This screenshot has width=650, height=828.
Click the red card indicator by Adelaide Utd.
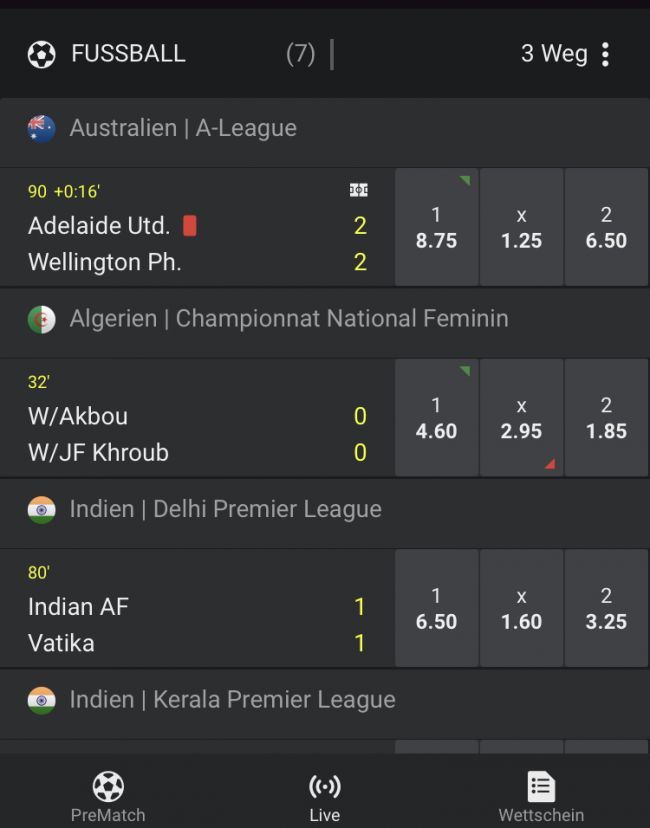[190, 226]
